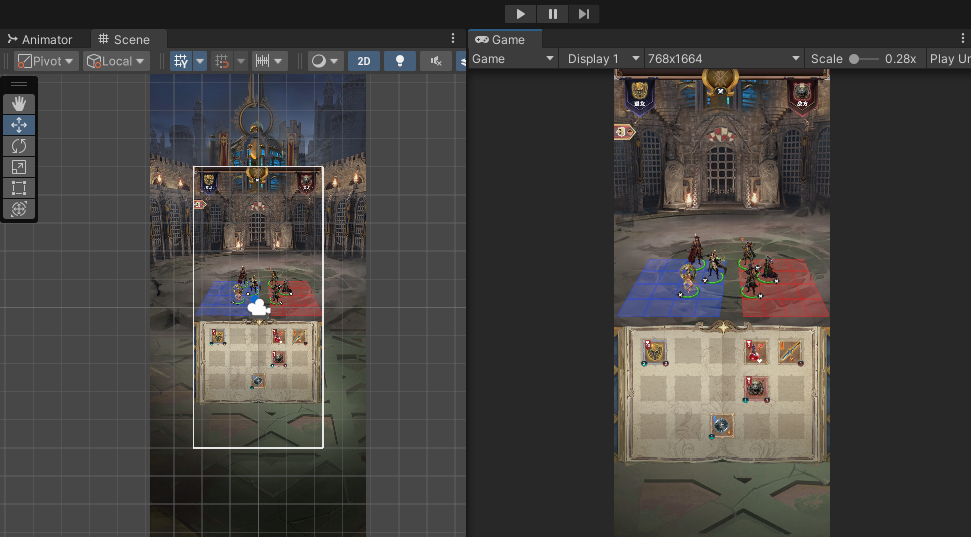Expand the grid visibility options arrow
Viewport: 971px width, 537px height.
point(200,61)
